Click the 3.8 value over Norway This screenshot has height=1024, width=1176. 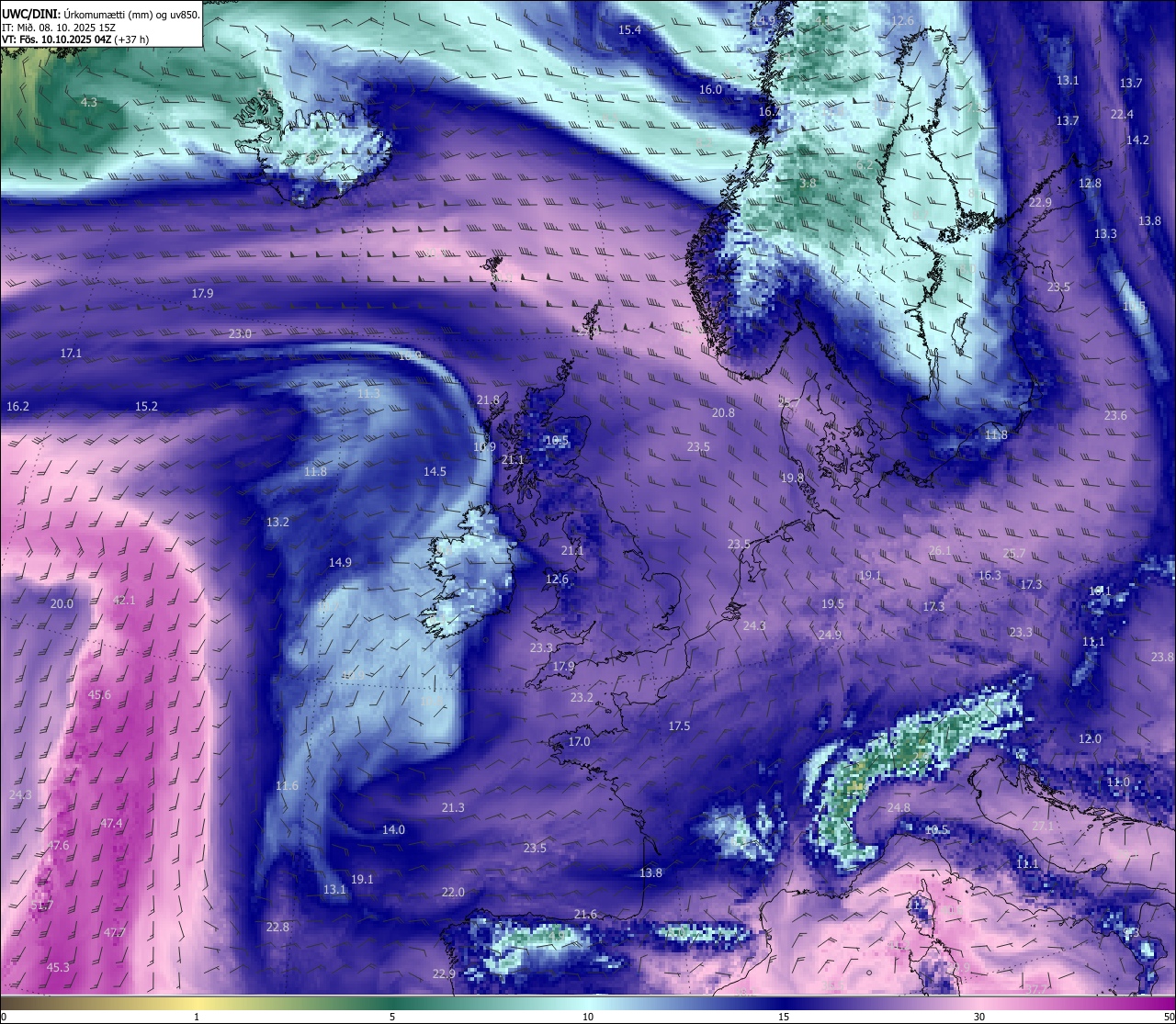[x=808, y=183]
